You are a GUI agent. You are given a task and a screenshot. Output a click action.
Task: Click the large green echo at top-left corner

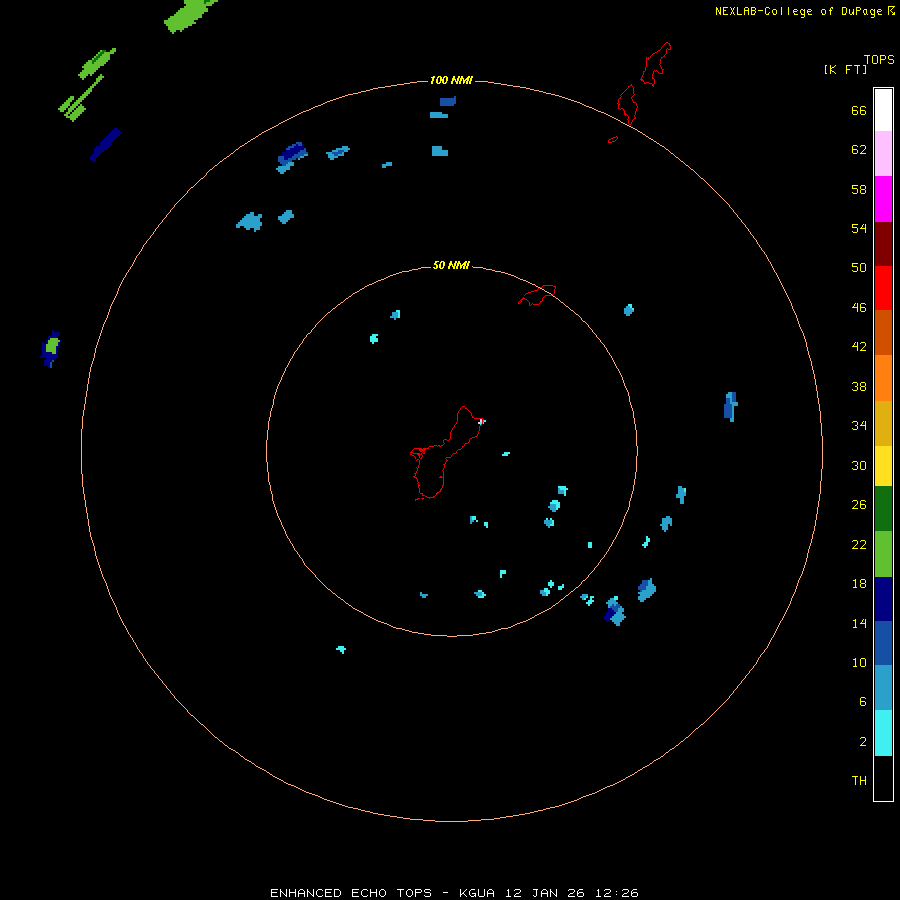189,15
